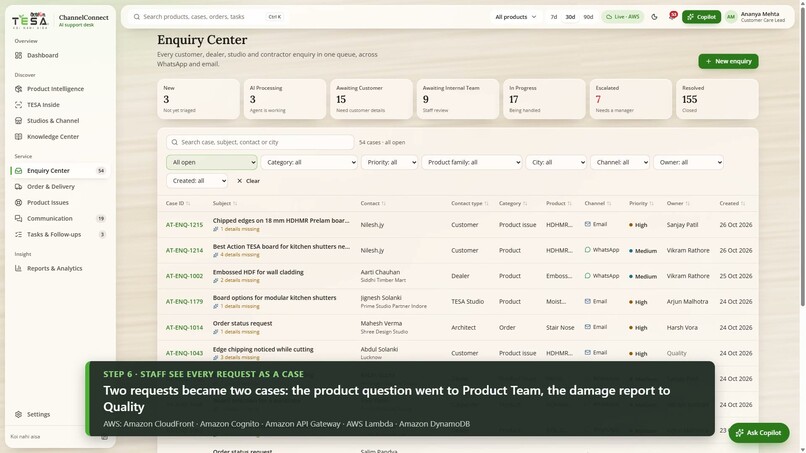Screen dimensions: 806x453
Task: Click the Knowledge Center book icon
Action: (19, 136)
